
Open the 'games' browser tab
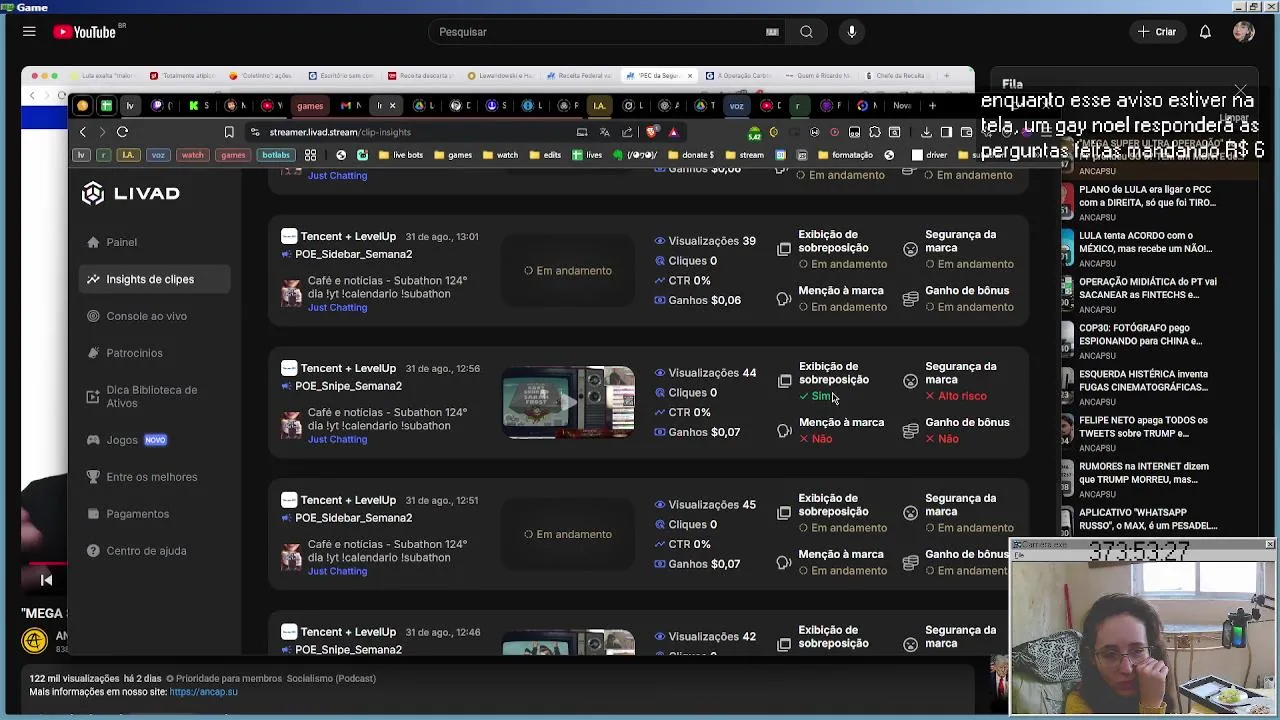pos(310,106)
